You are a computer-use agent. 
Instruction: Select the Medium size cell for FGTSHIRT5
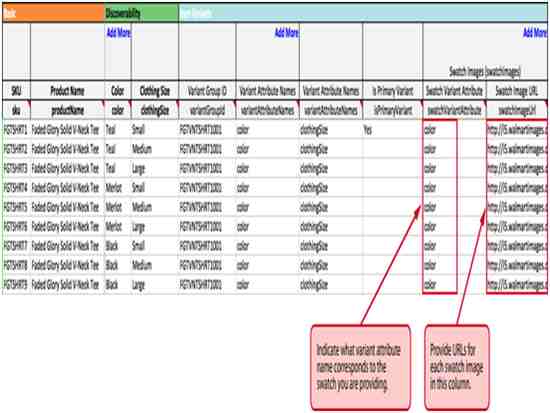(x=155, y=207)
